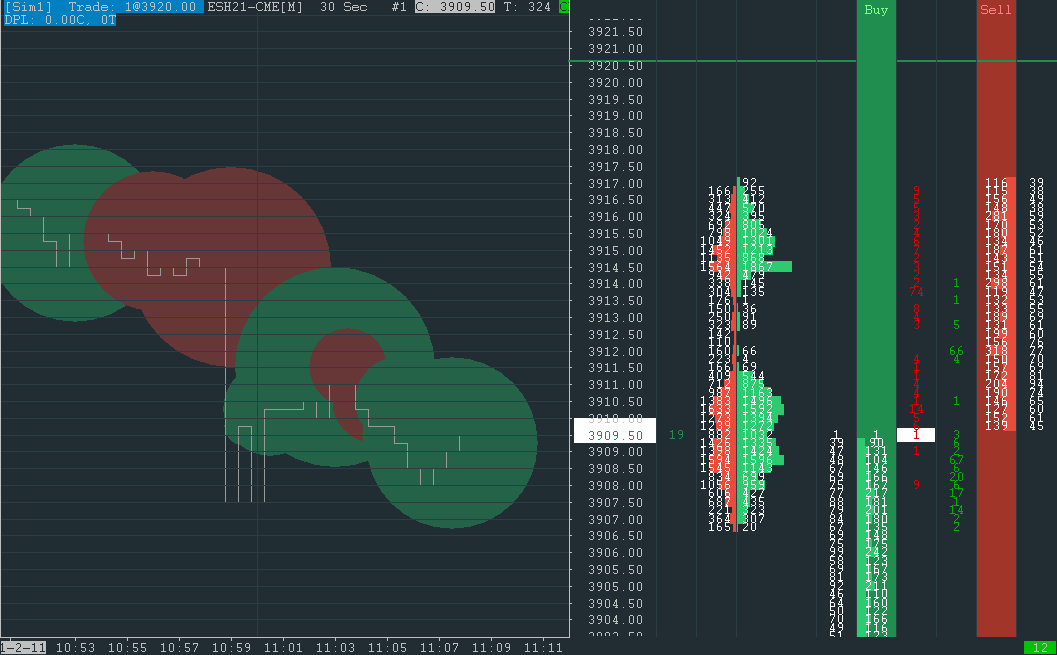
Task: Click the 11:05 time axis label
Action: pyautogui.click(x=387, y=648)
